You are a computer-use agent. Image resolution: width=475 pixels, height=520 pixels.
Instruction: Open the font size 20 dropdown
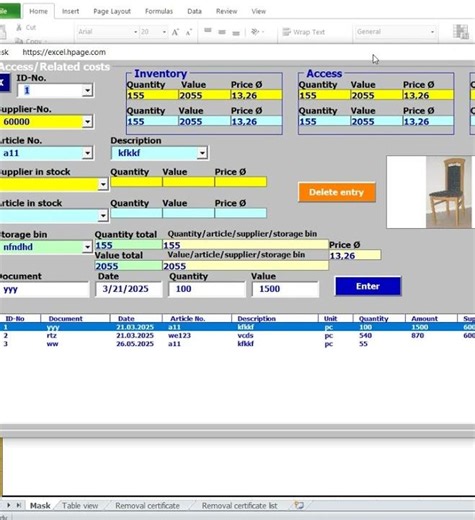pyautogui.click(x=164, y=32)
